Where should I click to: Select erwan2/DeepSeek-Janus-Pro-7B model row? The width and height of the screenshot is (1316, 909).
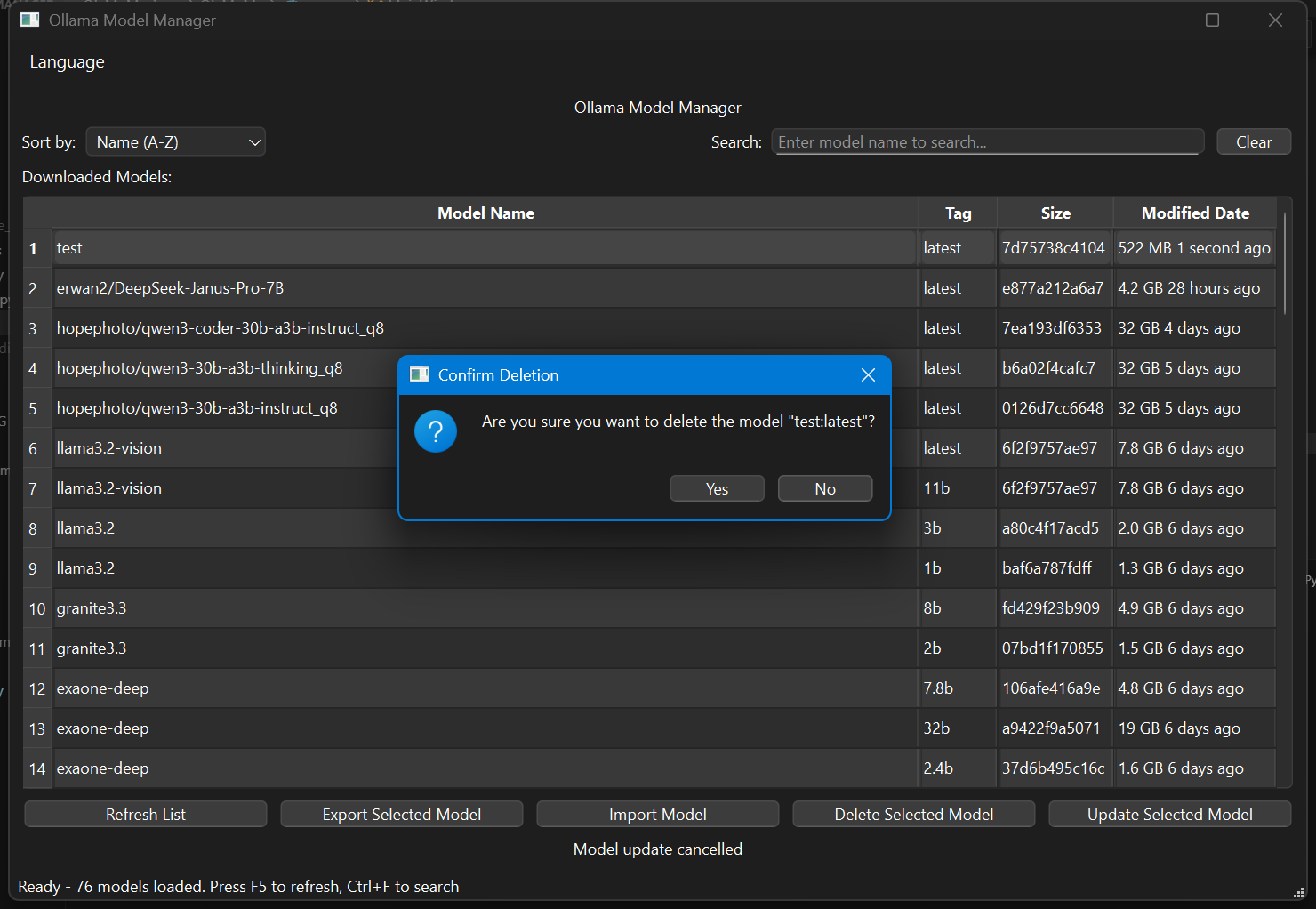[x=485, y=288]
